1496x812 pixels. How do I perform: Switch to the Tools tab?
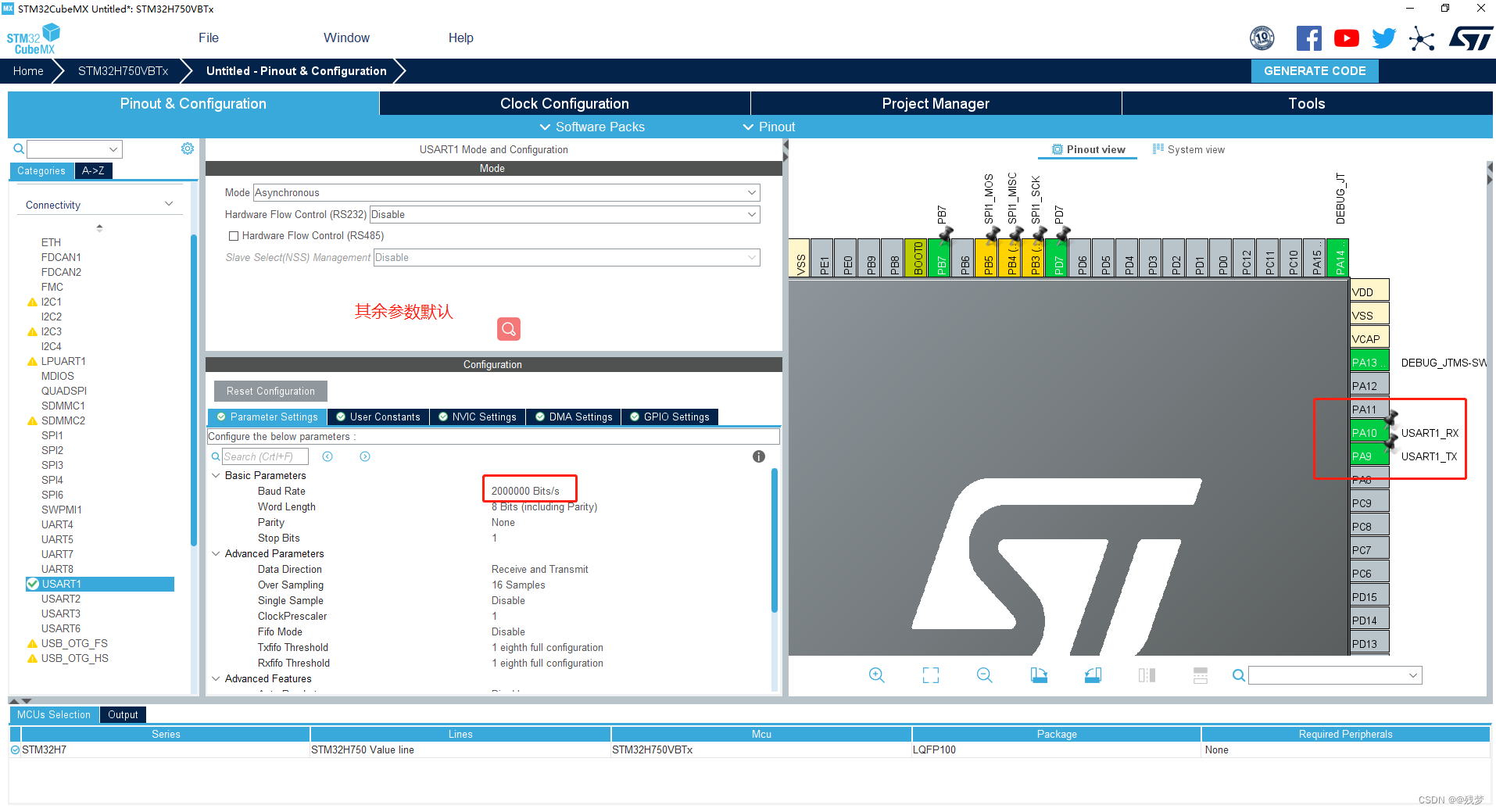click(1307, 103)
